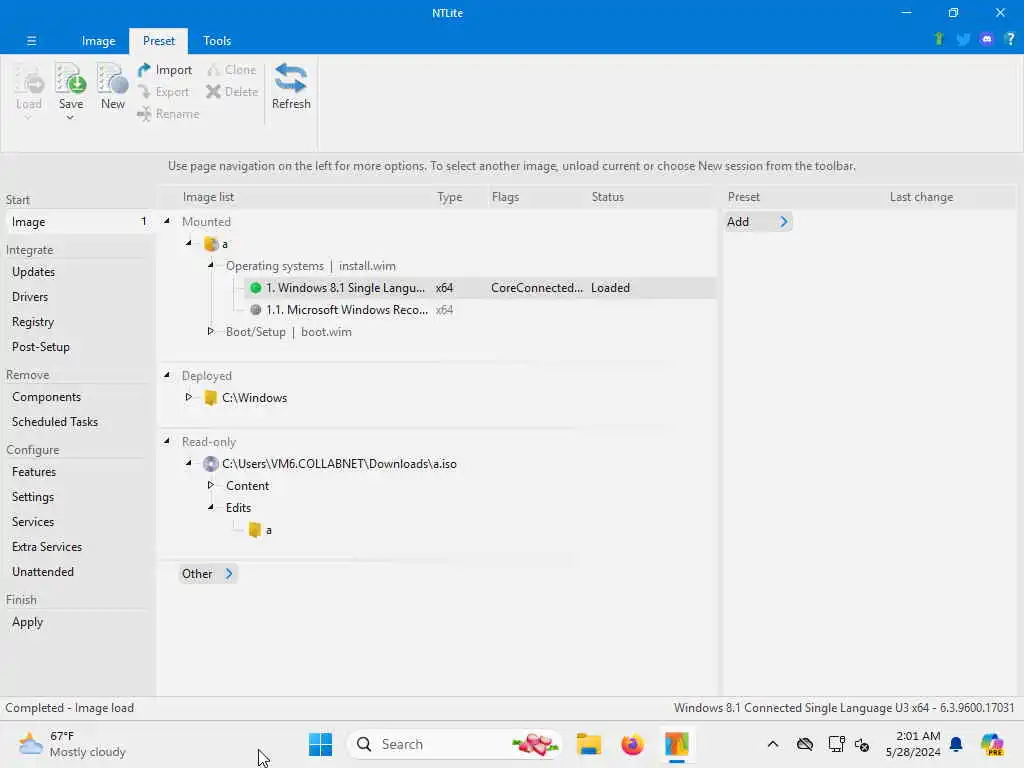Collapse the Read-only group

pos(167,441)
